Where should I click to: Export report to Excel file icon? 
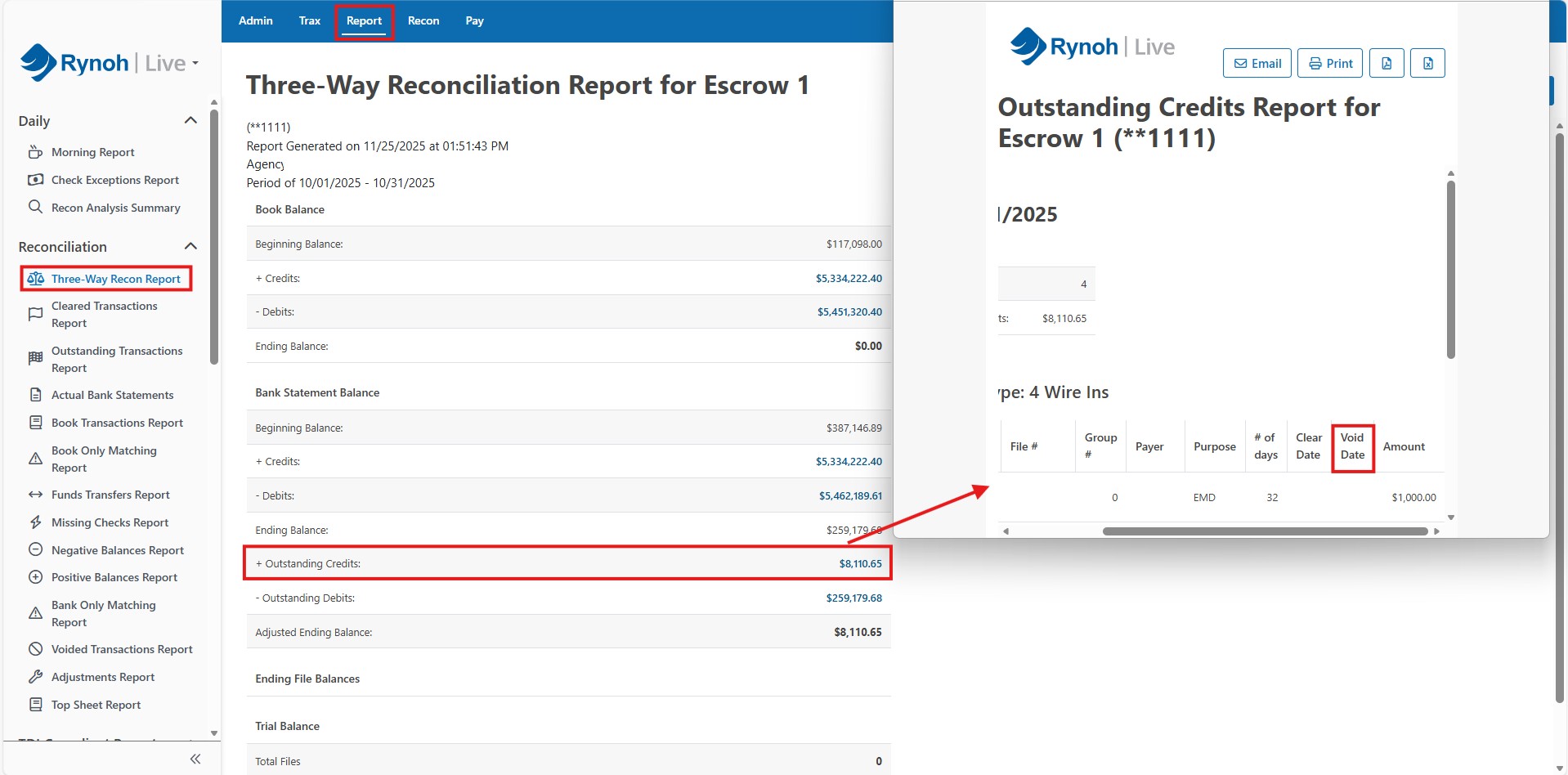point(1427,63)
